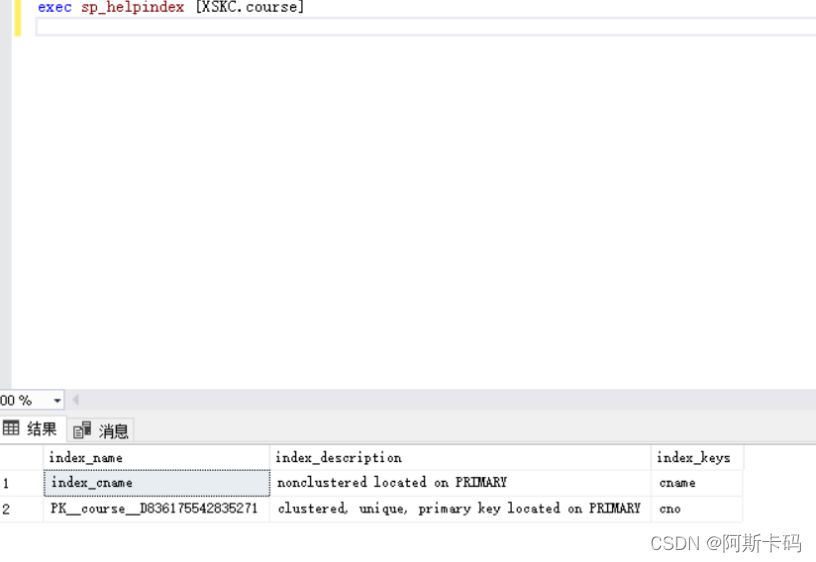816x562 pixels.
Task: Place the cursor on the empty second query line
Action: pos(426,27)
